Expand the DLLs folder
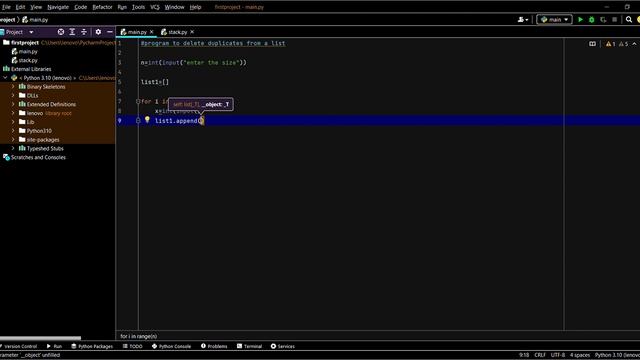Image resolution: width=640 pixels, height=360 pixels. point(13,96)
